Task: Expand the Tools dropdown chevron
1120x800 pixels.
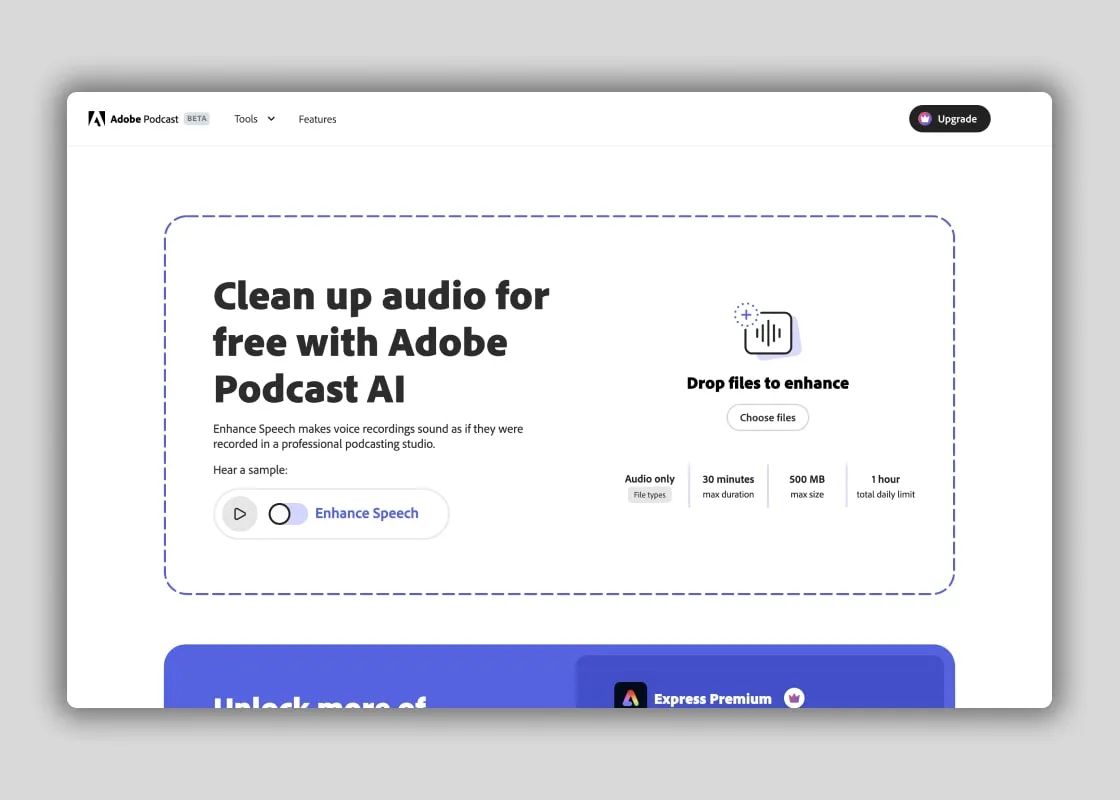Action: coord(271,119)
